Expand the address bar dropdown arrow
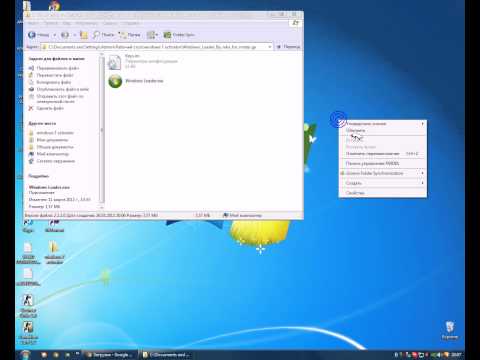The image size is (480, 360). (x=270, y=47)
